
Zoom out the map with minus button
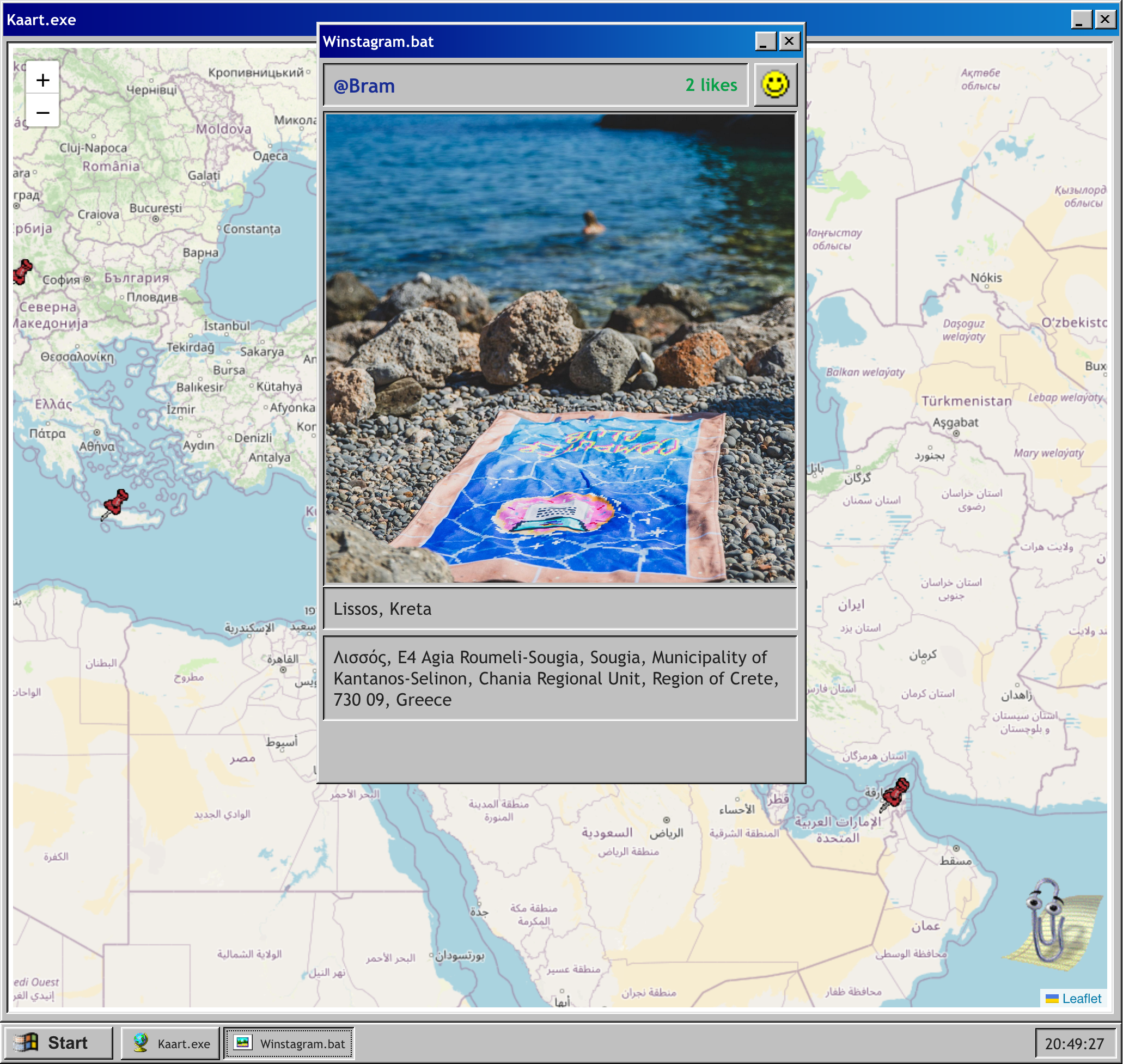(x=42, y=112)
